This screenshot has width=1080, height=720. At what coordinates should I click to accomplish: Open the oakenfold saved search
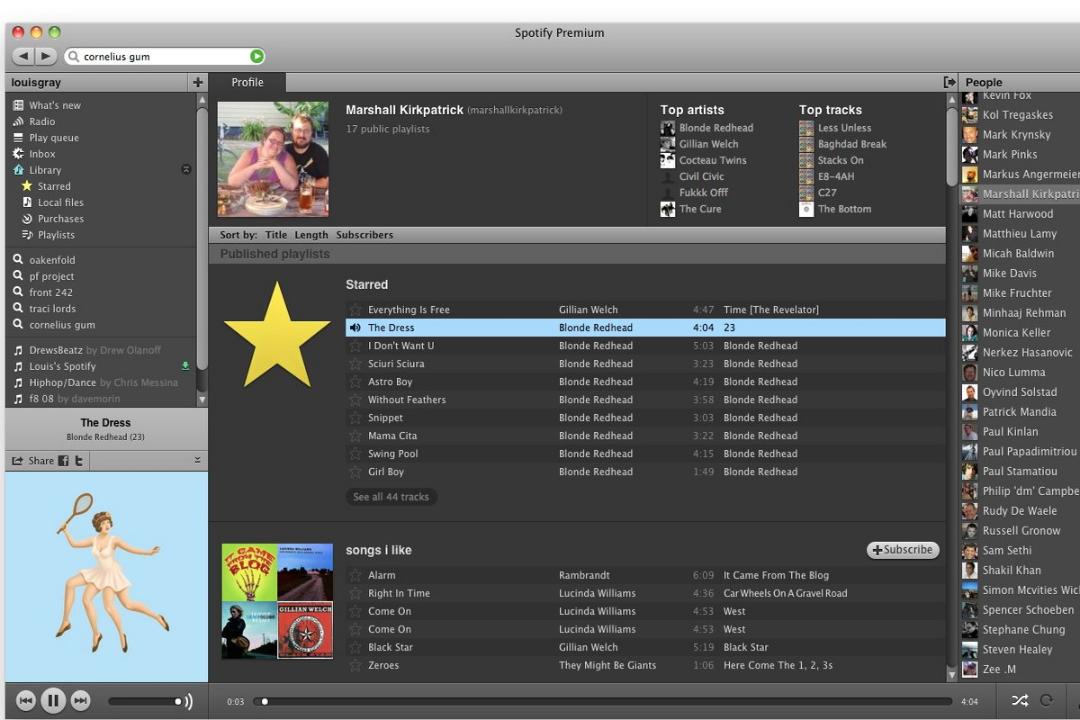tap(52, 260)
